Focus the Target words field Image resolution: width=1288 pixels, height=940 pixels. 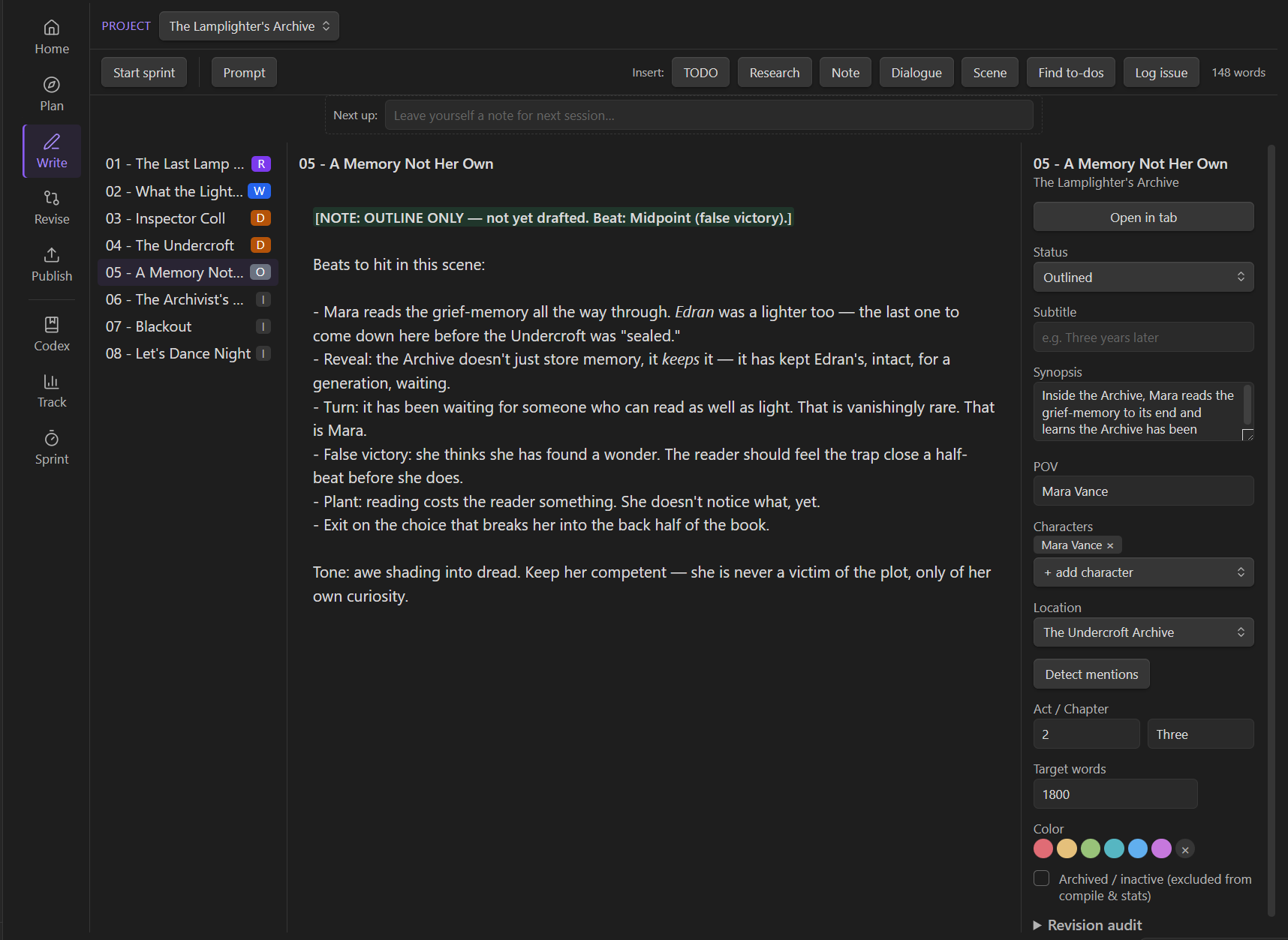[1115, 794]
